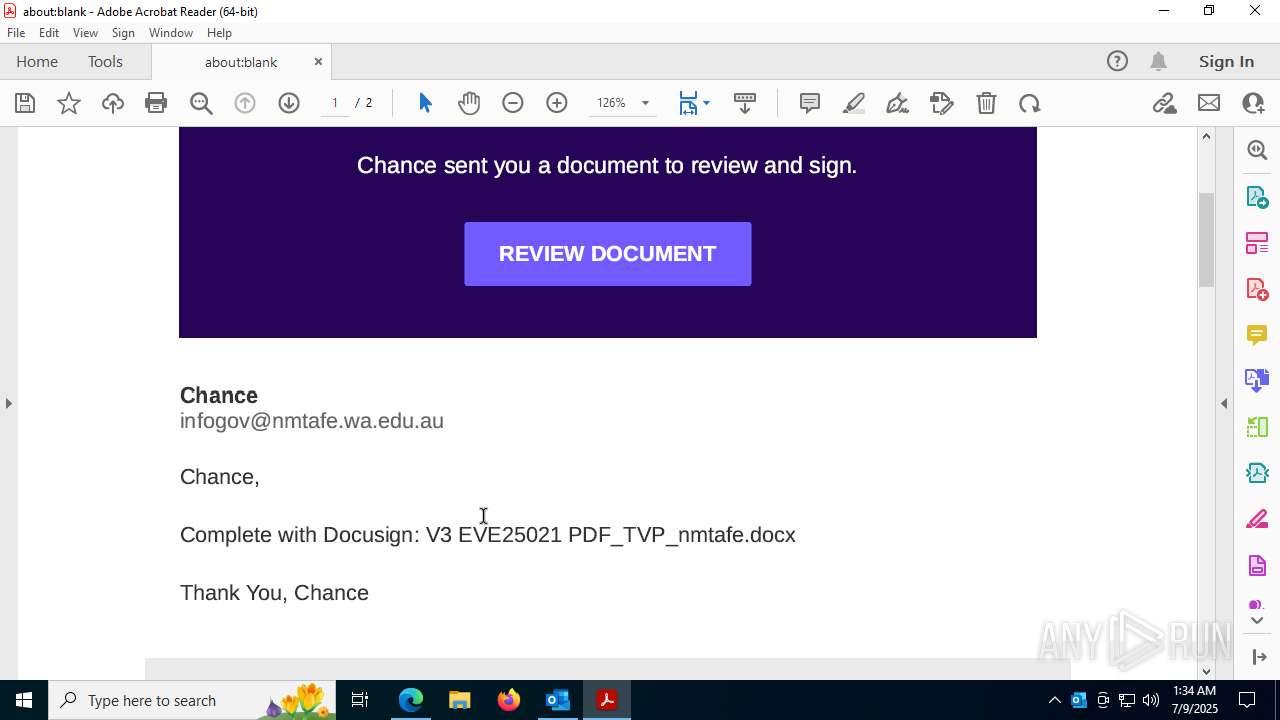Open the Fill & Sign pen tool

(898, 103)
